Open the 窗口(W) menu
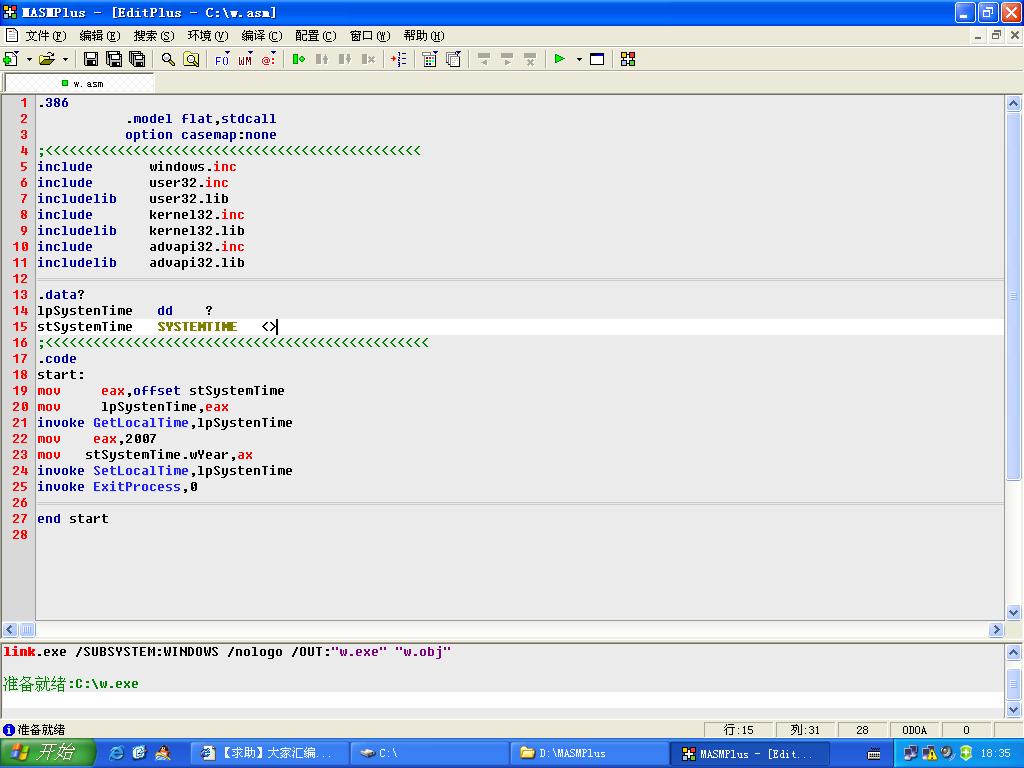 [370, 36]
